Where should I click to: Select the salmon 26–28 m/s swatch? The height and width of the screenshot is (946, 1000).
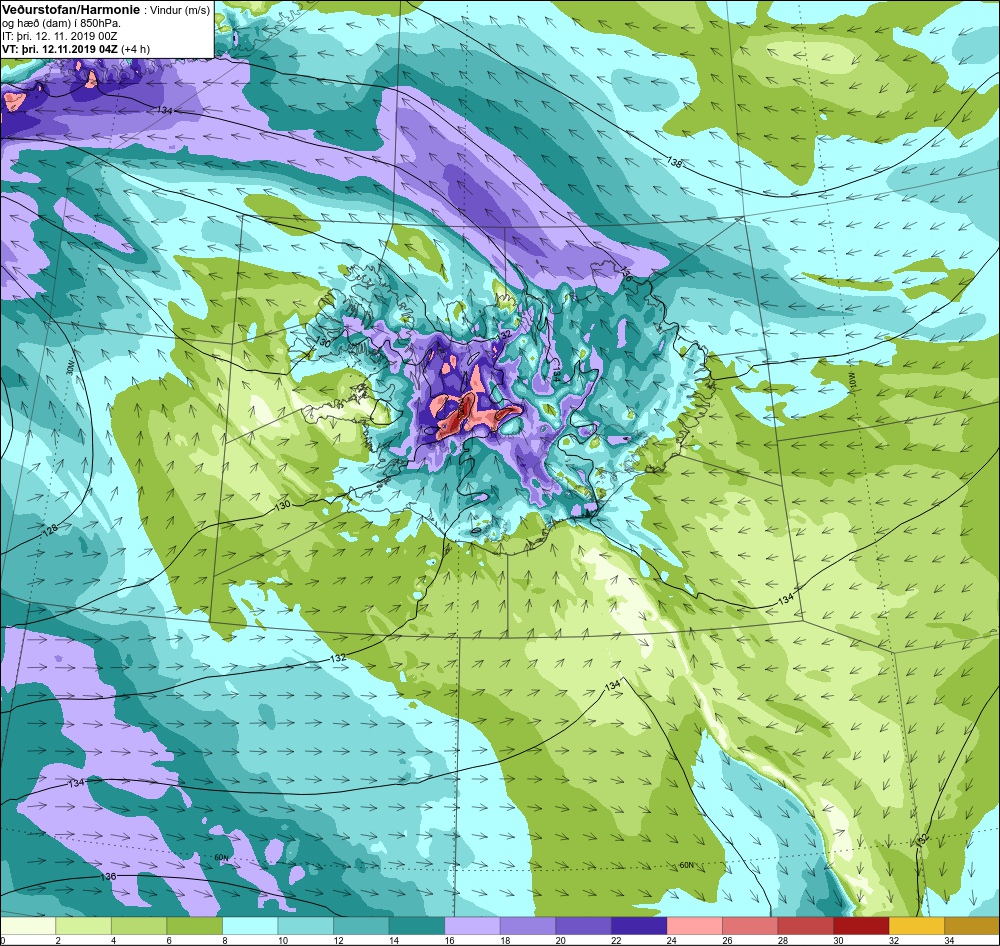749,925
